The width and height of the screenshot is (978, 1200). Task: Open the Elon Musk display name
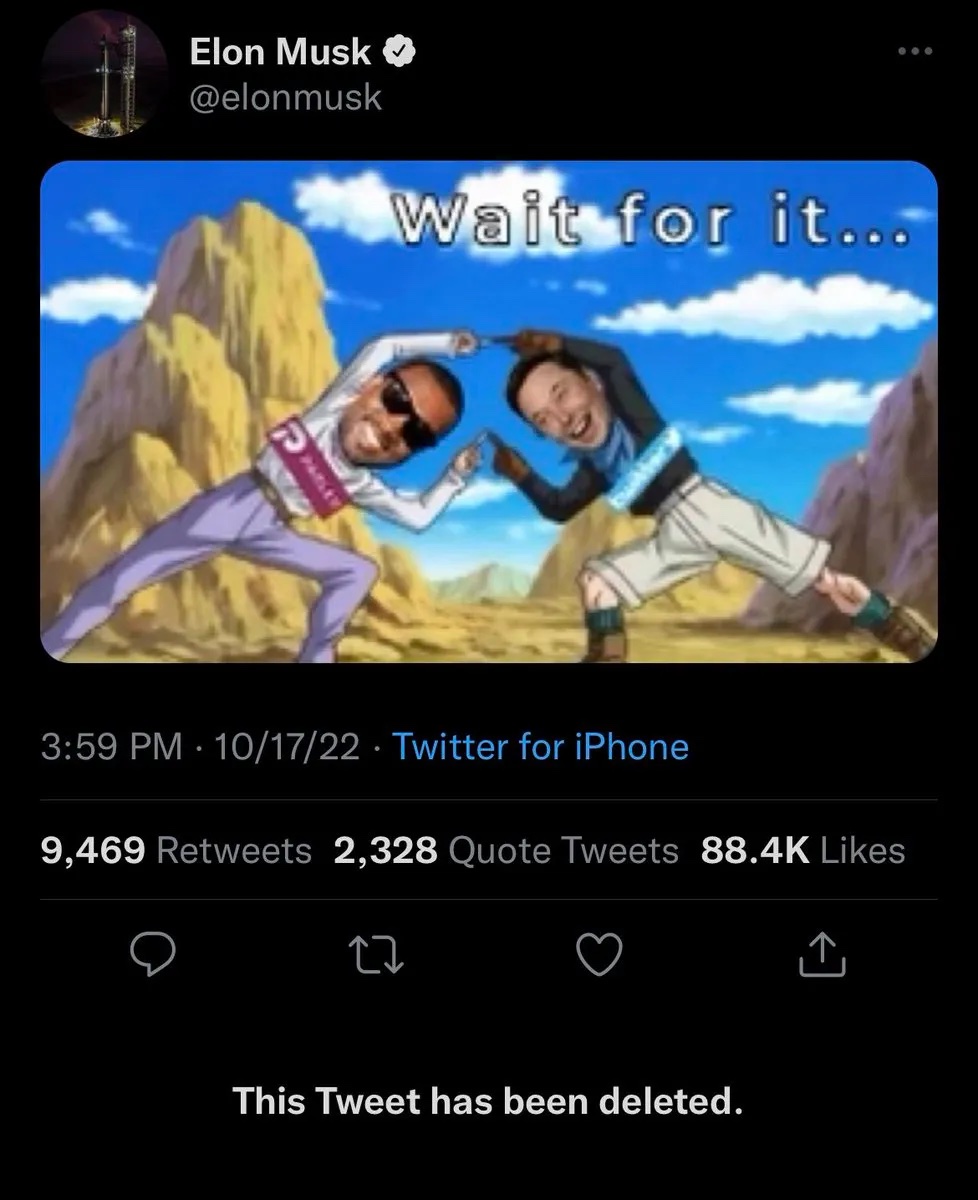282,52
